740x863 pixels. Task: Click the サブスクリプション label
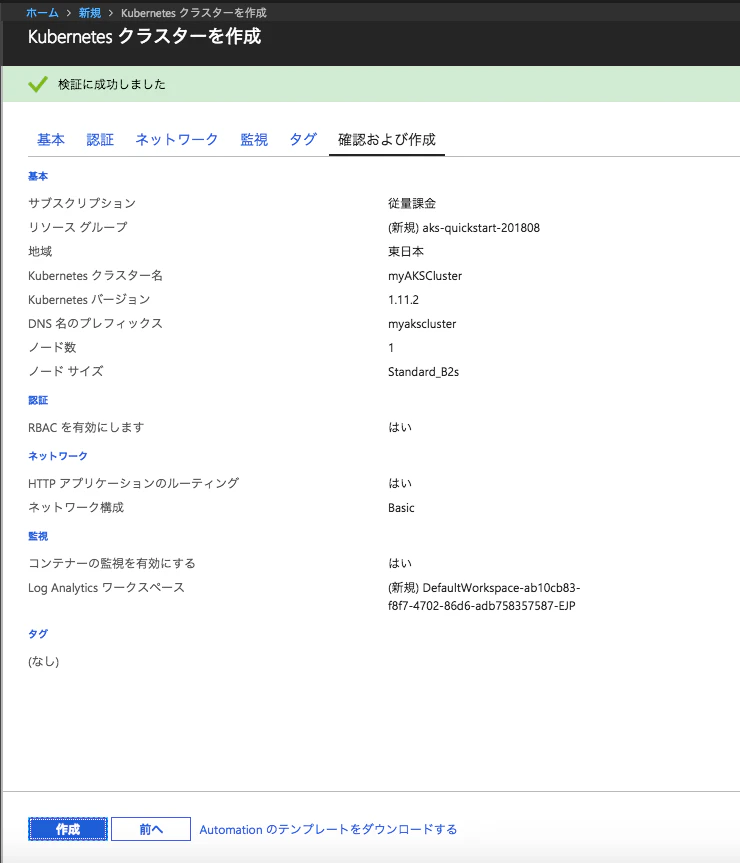82,204
